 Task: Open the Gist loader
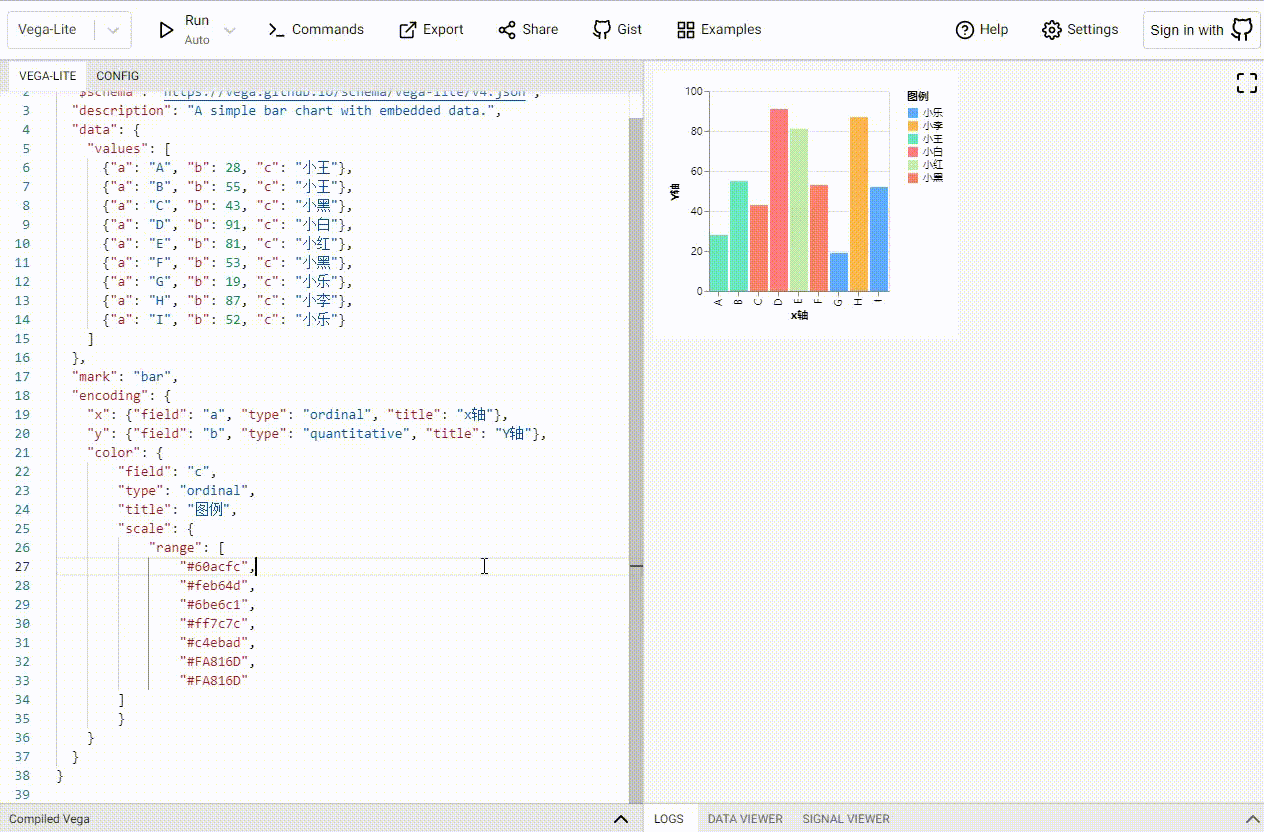pos(617,30)
